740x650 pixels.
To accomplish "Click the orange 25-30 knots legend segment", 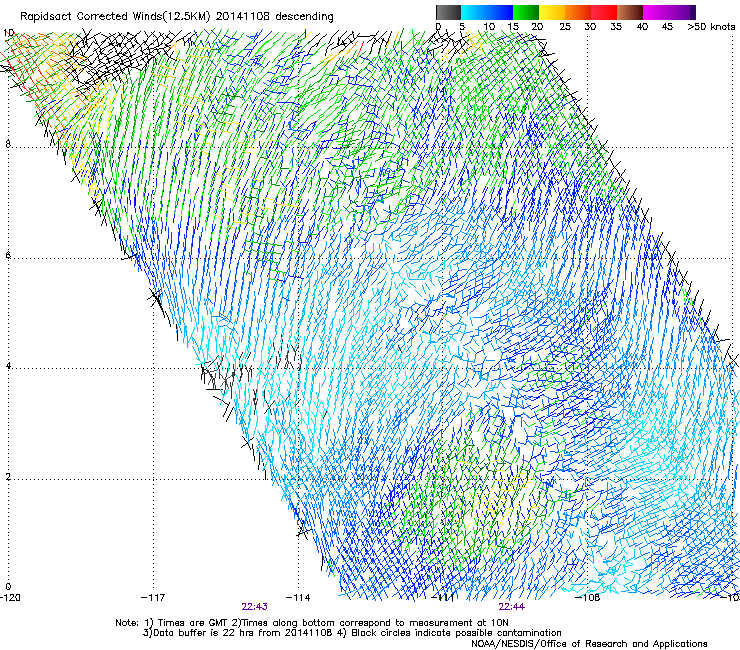I will click(x=578, y=12).
